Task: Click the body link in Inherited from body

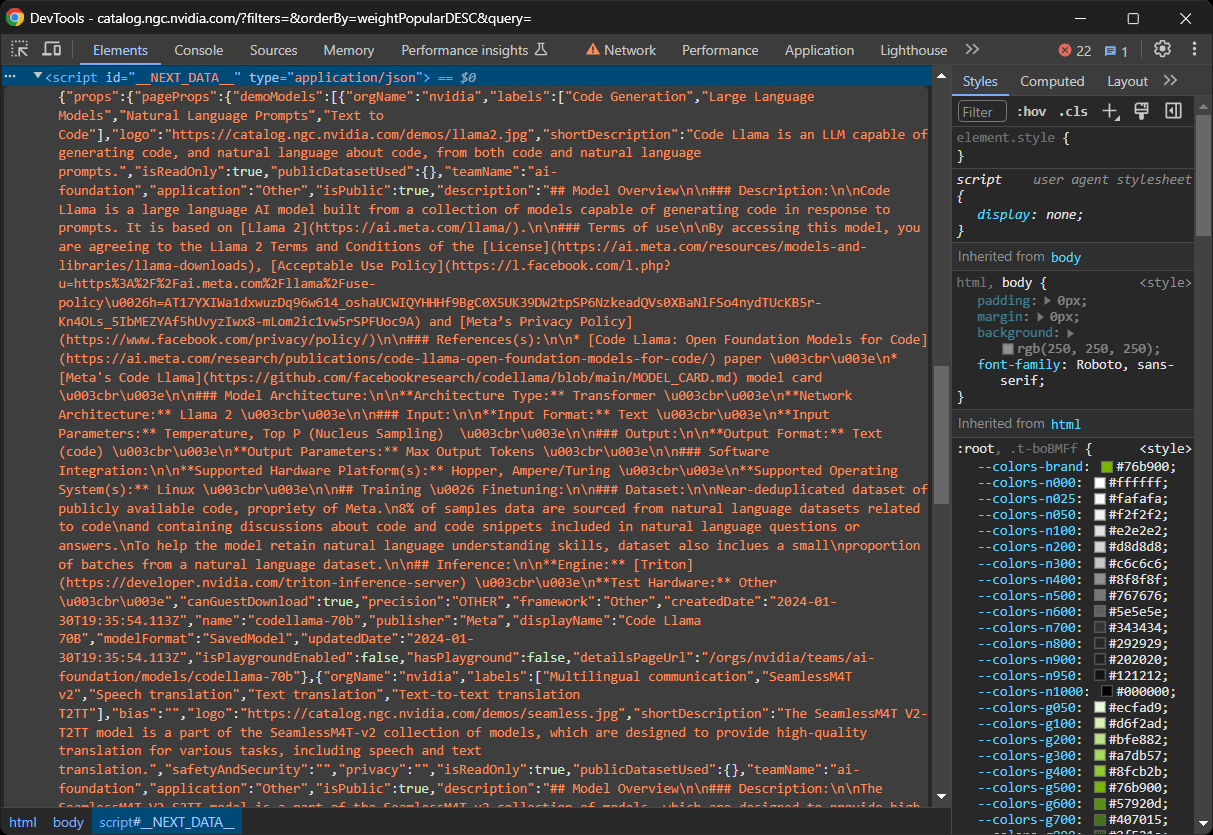Action: click(1066, 257)
